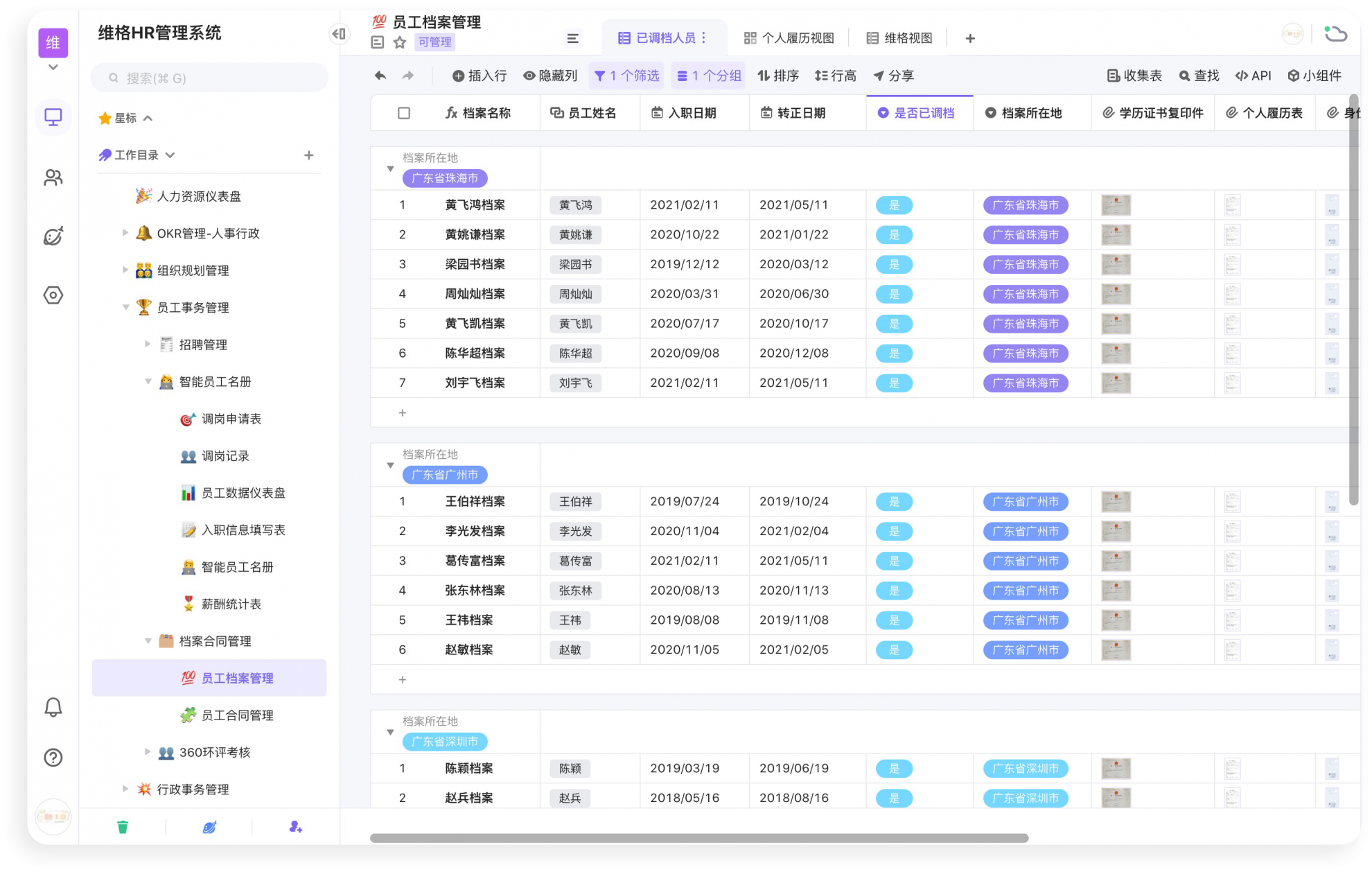Star the 员工档案管理 datasheet
The width and height of the screenshot is (1372, 872).
click(x=400, y=42)
